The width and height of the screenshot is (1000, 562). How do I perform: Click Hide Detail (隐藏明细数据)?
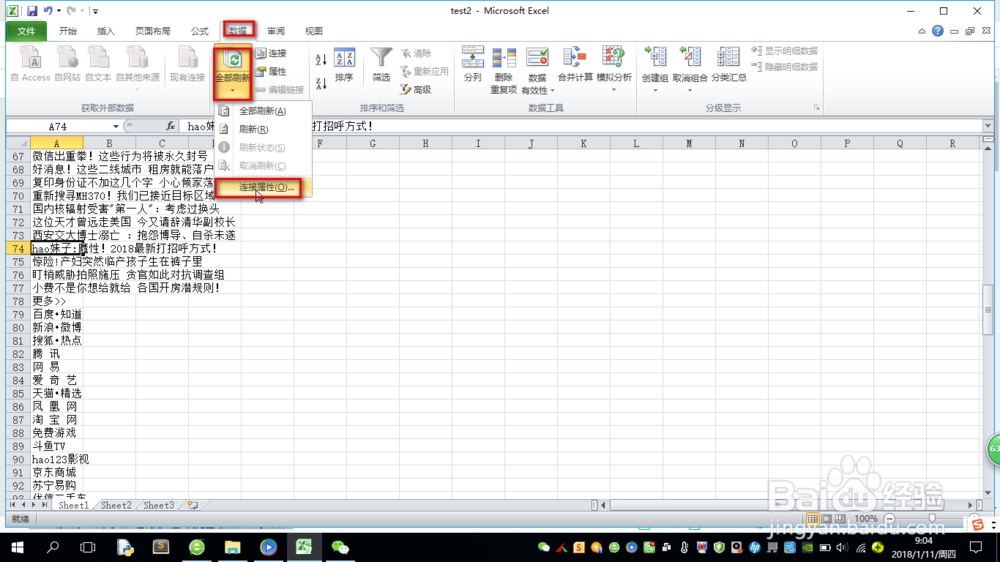point(784,67)
